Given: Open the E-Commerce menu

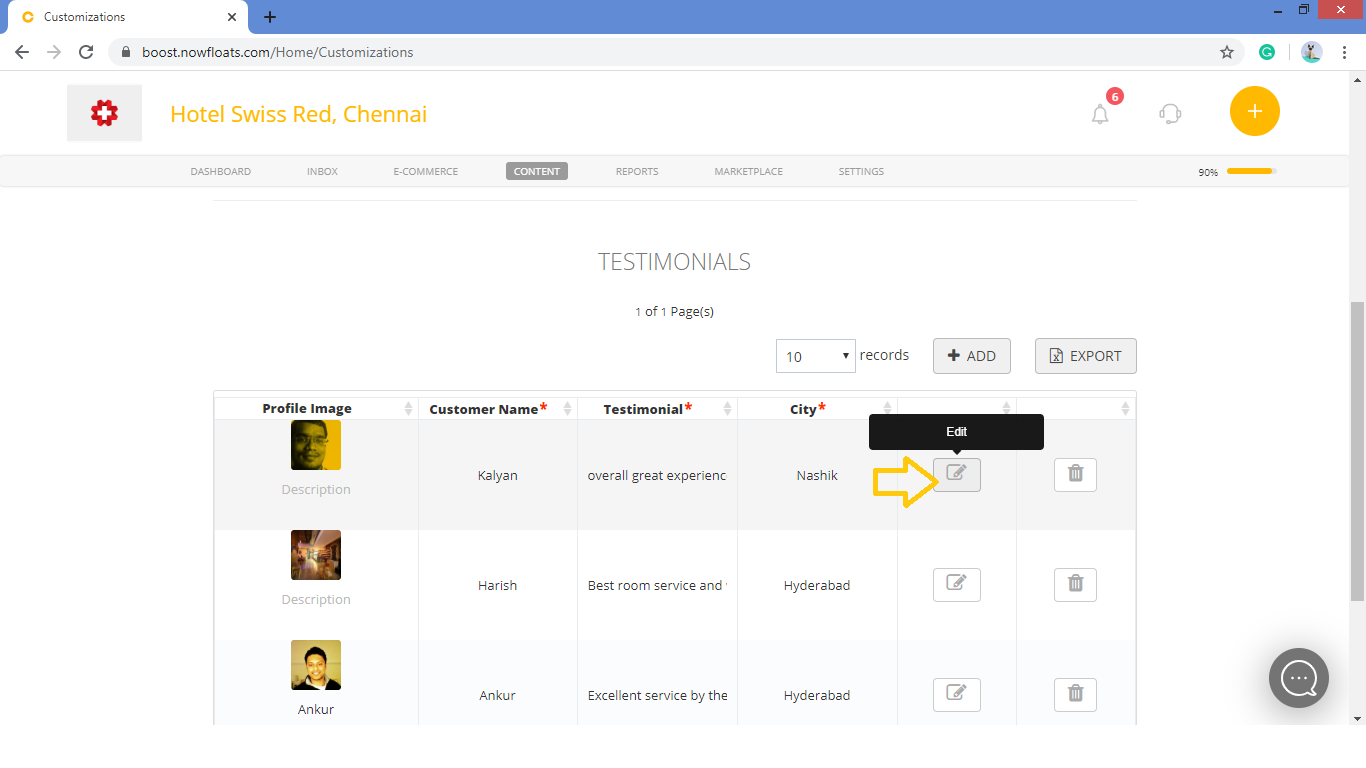Looking at the screenshot, I should click(x=426, y=171).
